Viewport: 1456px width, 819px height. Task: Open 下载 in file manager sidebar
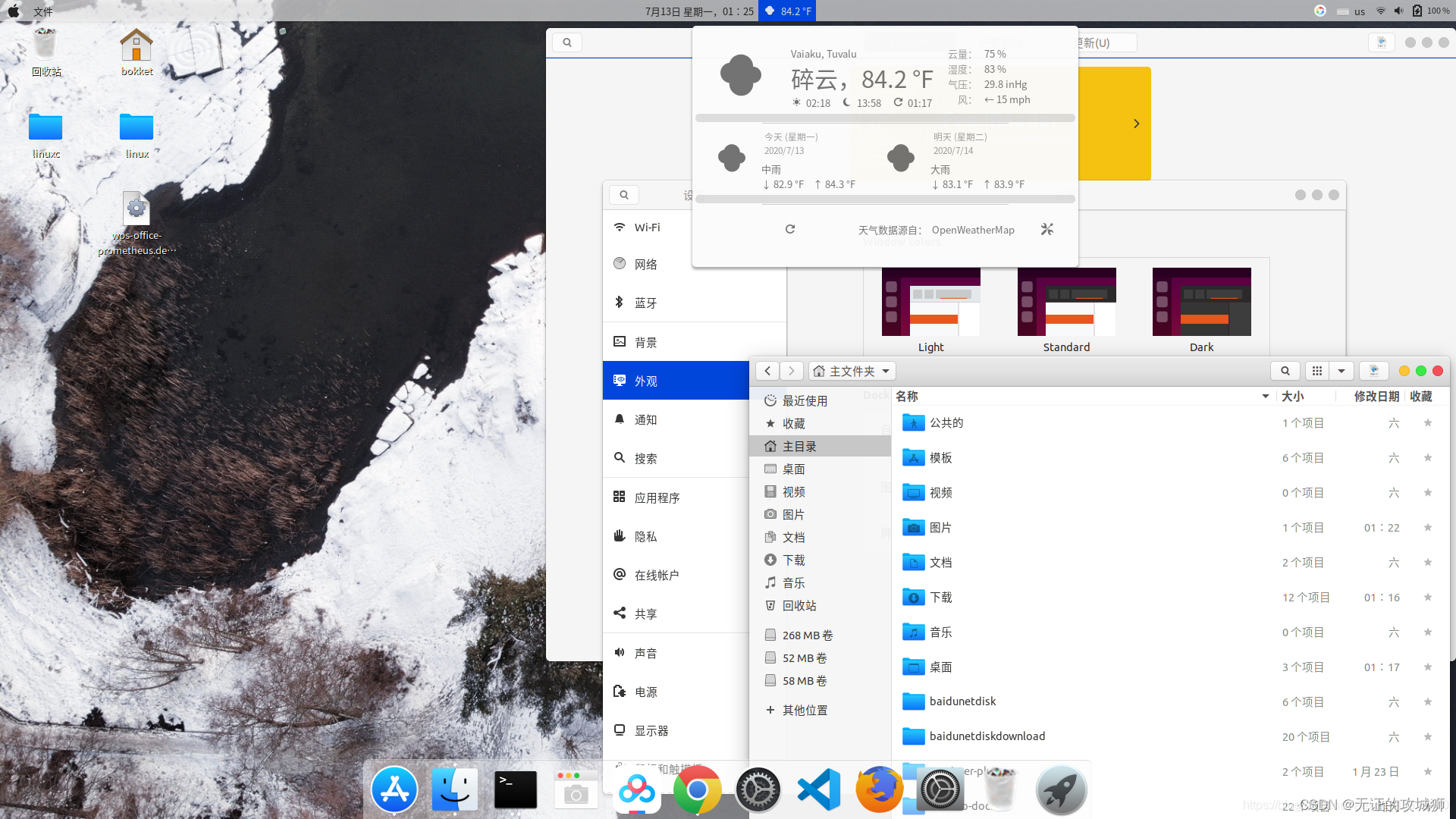[x=793, y=560]
